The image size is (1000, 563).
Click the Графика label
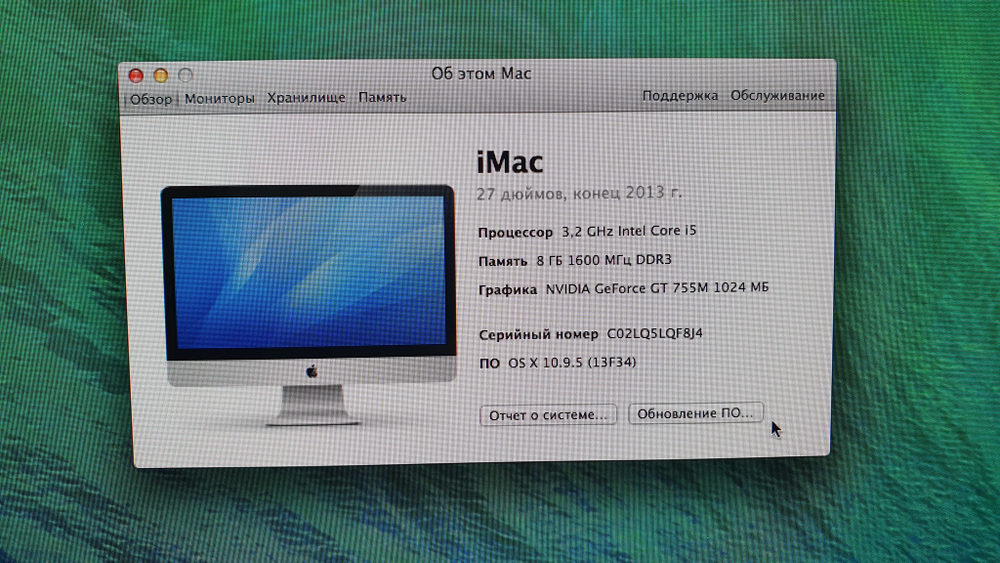(x=508, y=290)
